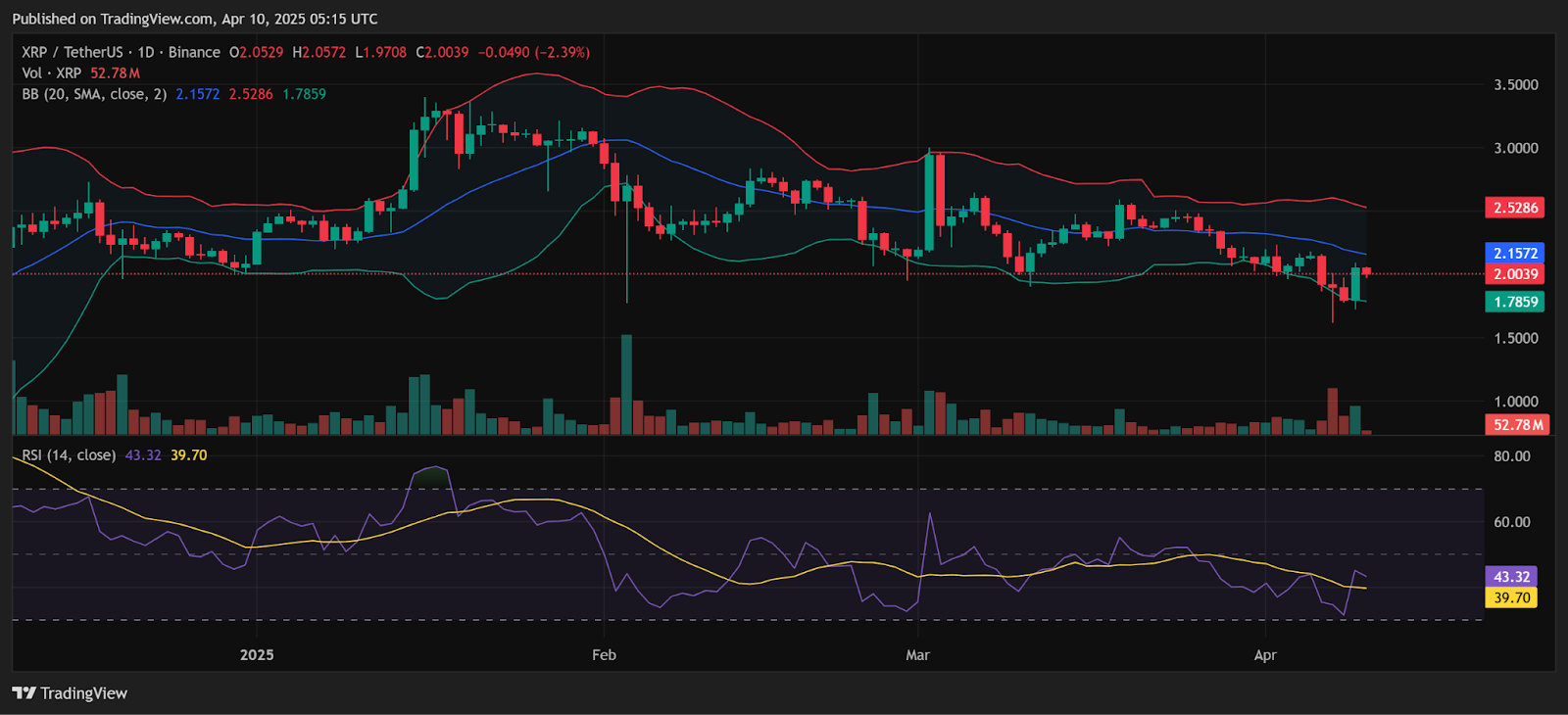
Task: Click the 1.0000 price scale label
Action: [x=1516, y=402]
